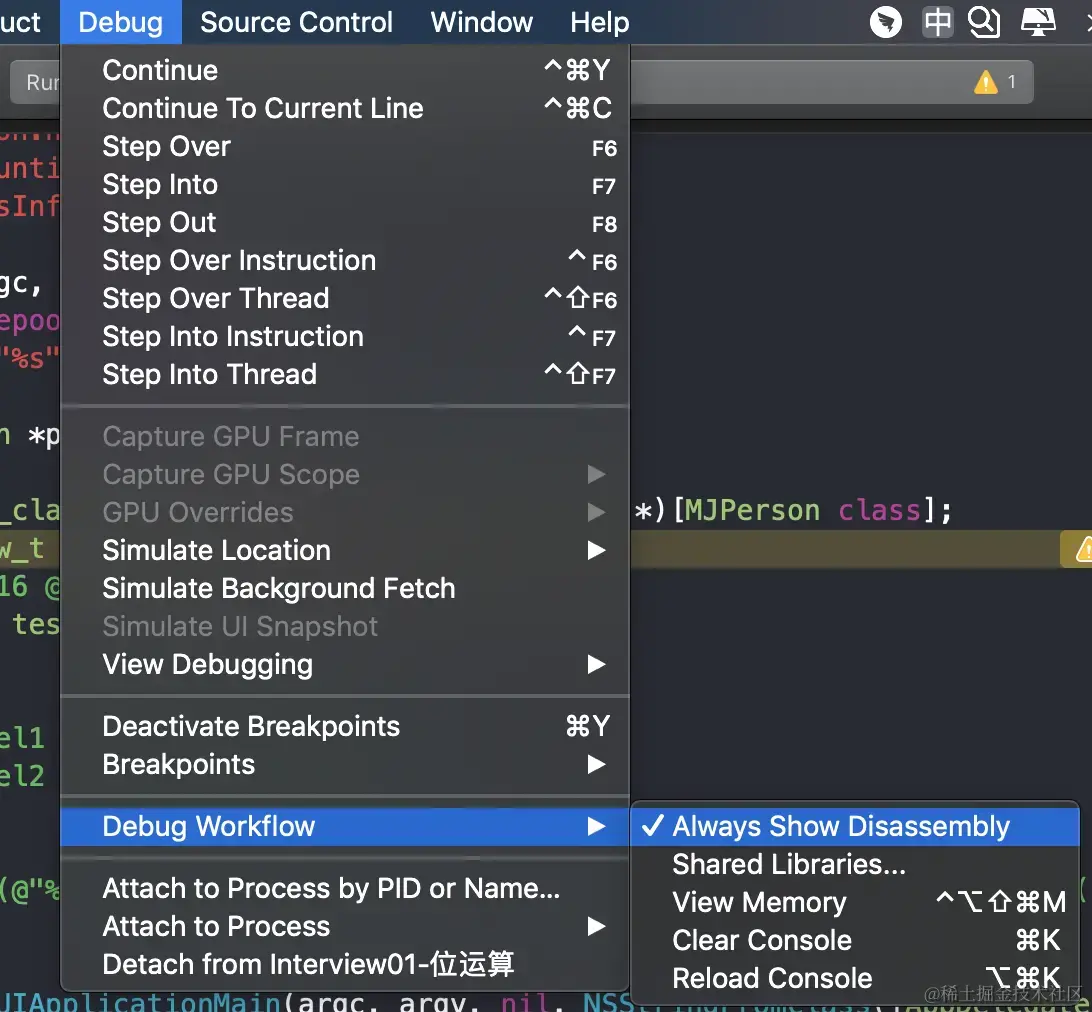Expand the Debug Workflow submenu

tap(345, 827)
